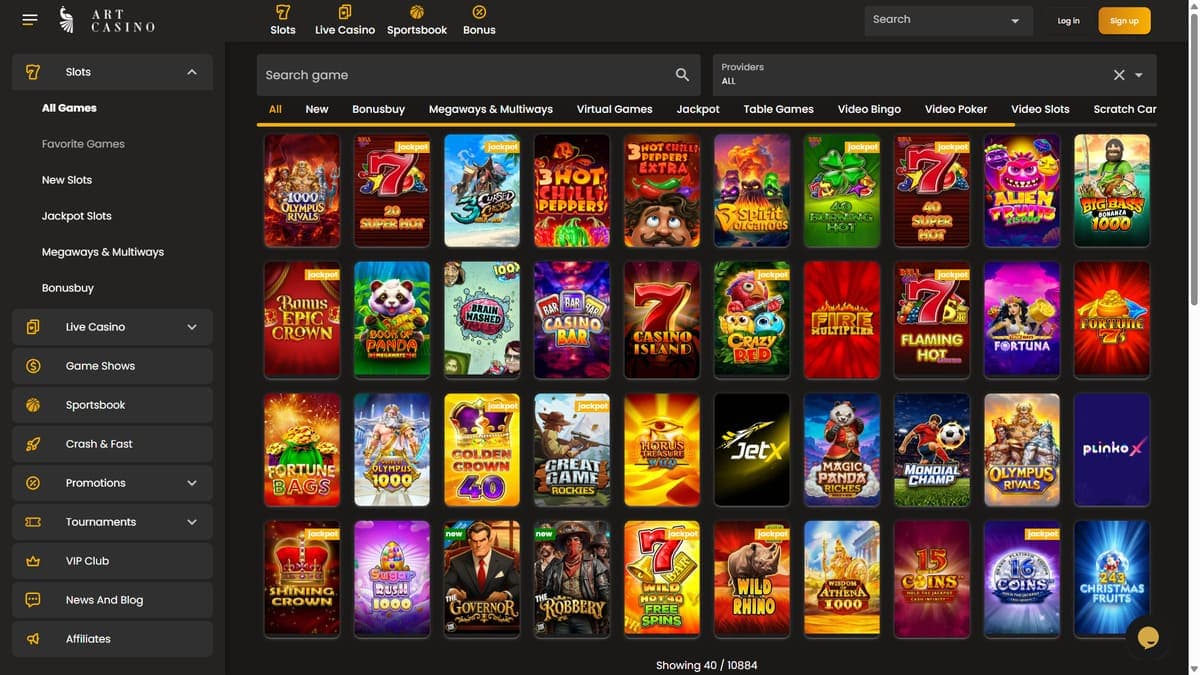Click the Tournaments ticket icon in sidebar
The width and height of the screenshot is (1200, 675).
point(33,522)
